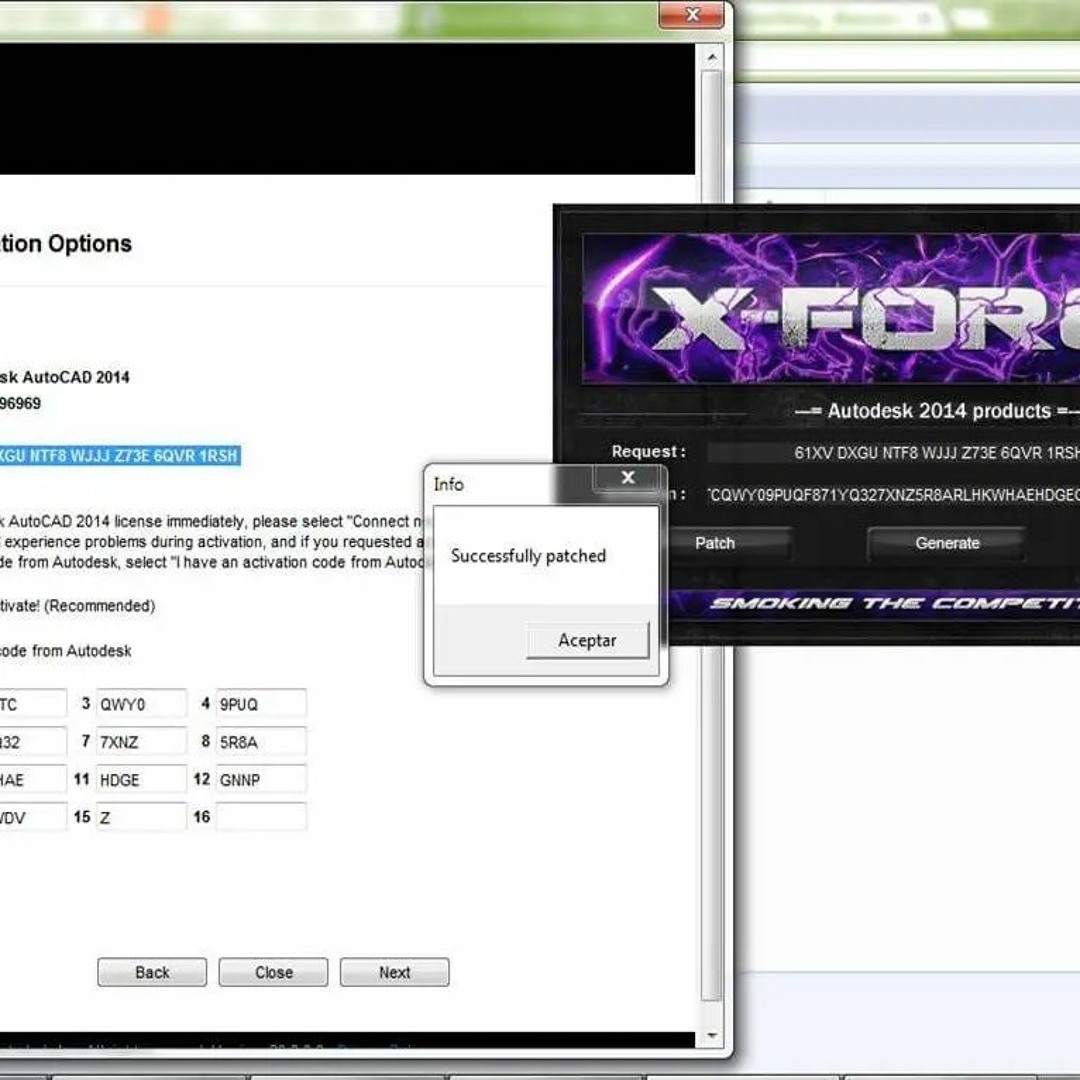Click the Close button beside Back

[273, 972]
